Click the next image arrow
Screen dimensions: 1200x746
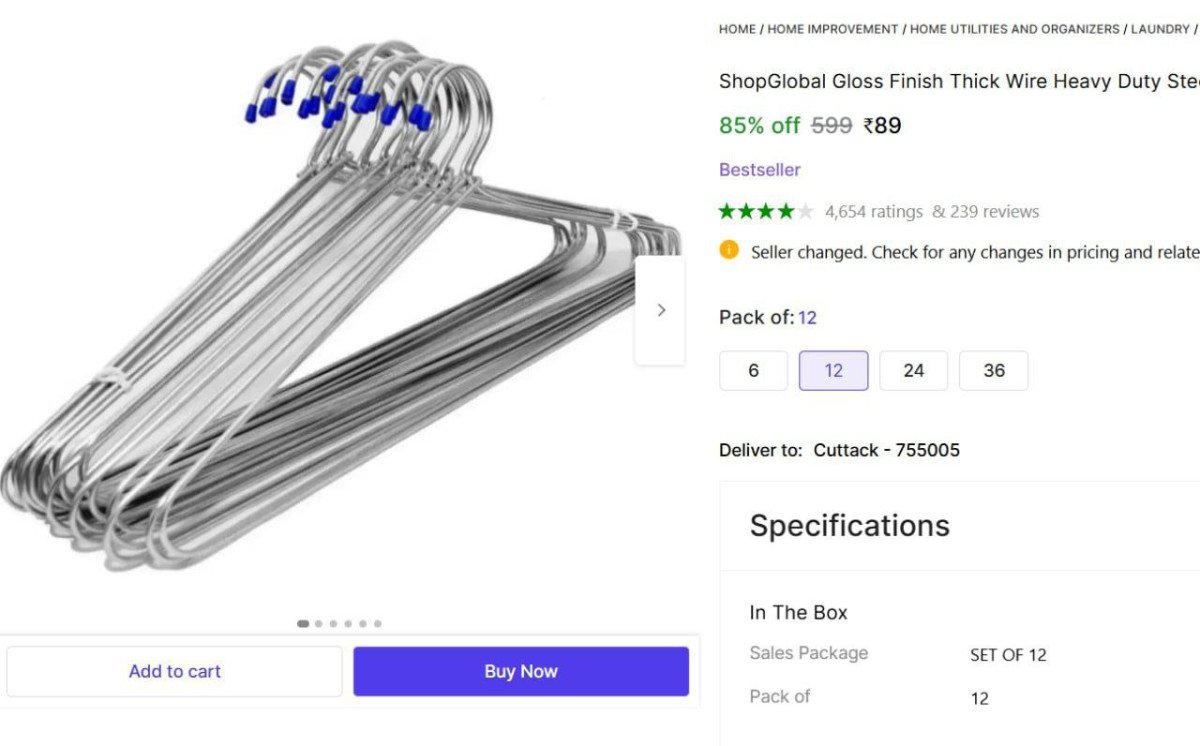660,310
